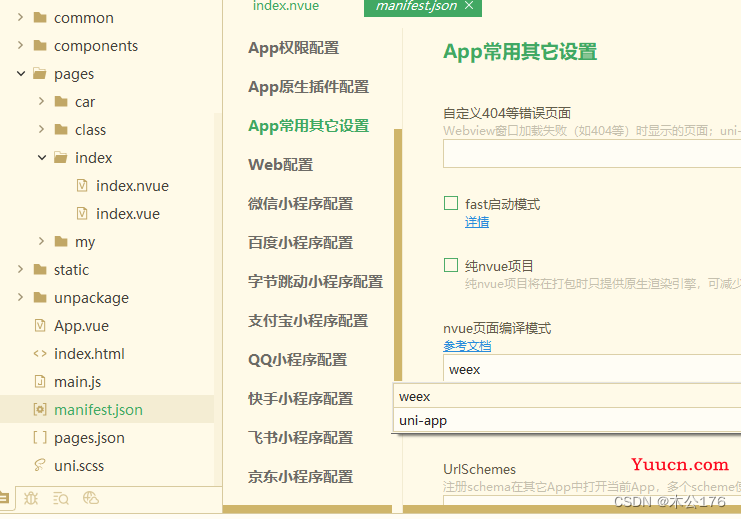Viewport: 741px width, 519px height.
Task: Click the settings list vertical scrollbar
Action: click(398, 255)
